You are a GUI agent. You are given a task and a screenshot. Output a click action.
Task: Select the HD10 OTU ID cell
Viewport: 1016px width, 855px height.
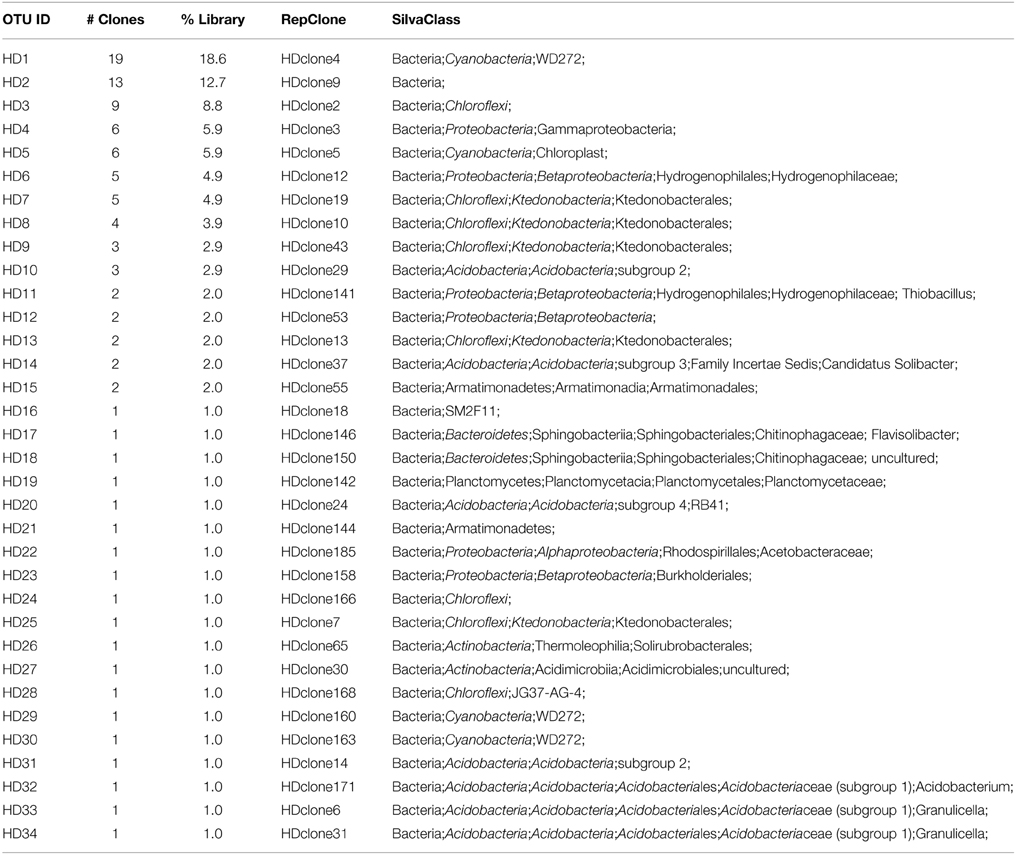(x=19, y=270)
